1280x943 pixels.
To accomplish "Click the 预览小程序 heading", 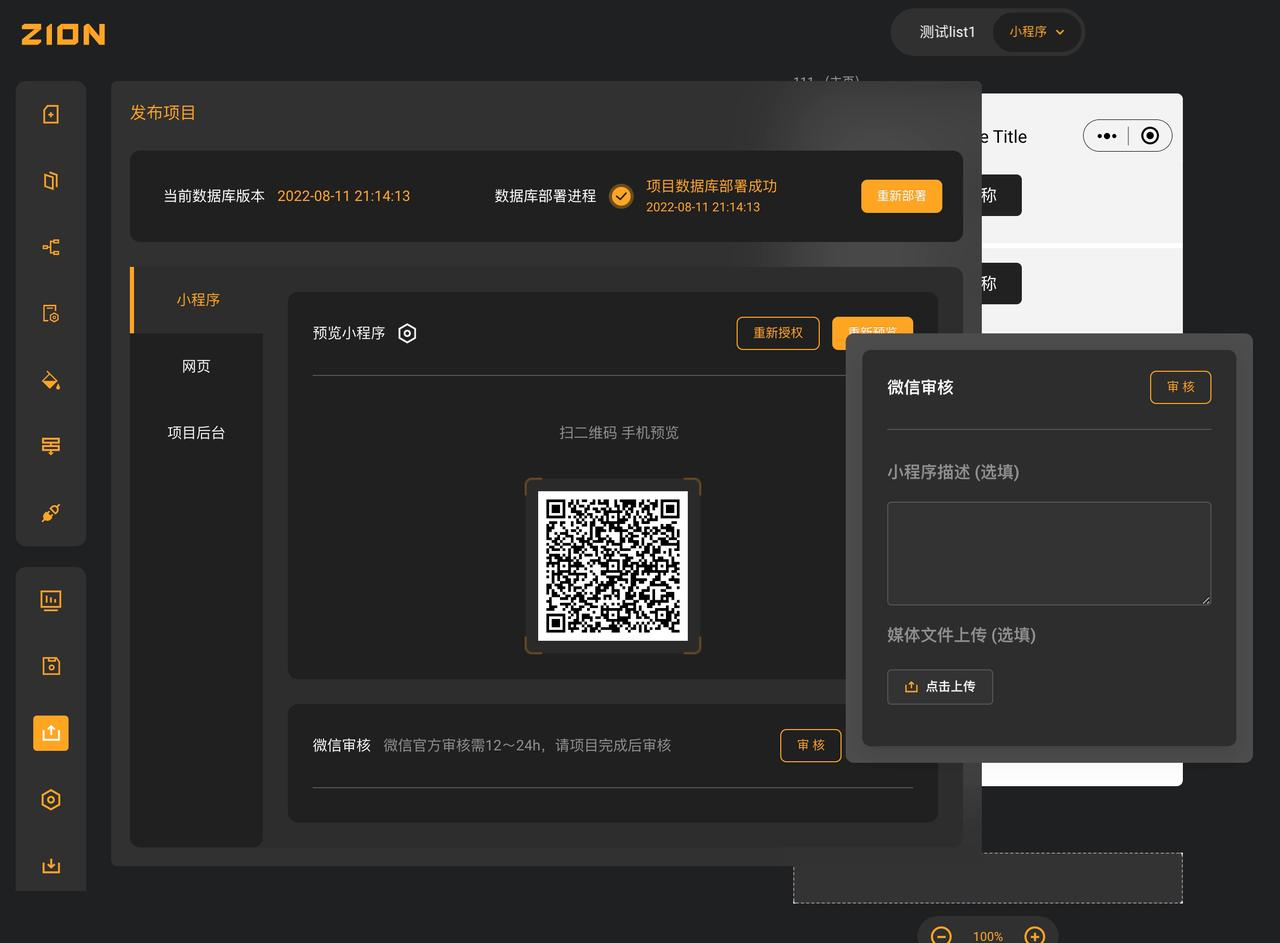I will pyautogui.click(x=349, y=333).
